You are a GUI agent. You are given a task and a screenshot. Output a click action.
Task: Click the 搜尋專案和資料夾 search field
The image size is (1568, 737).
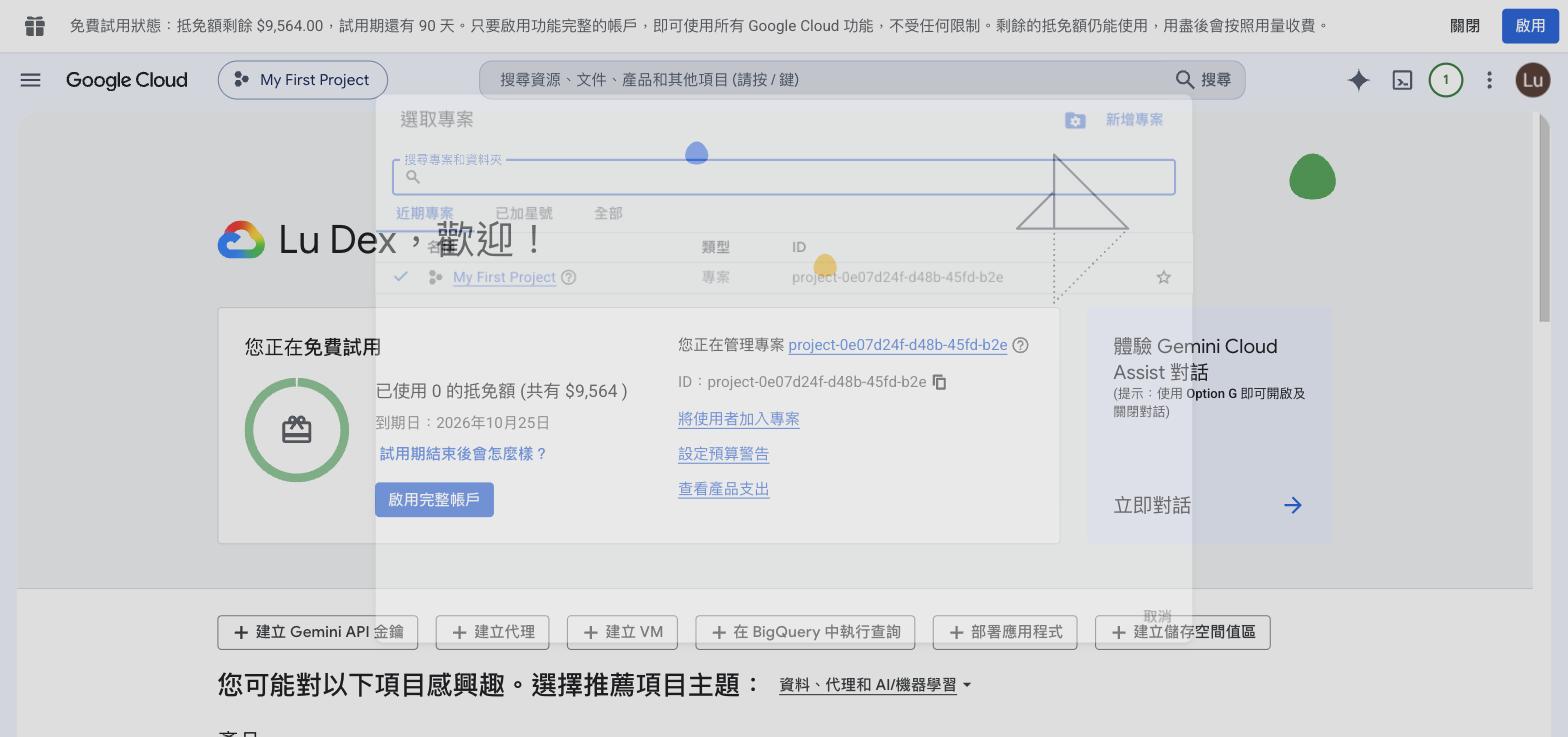coord(783,177)
